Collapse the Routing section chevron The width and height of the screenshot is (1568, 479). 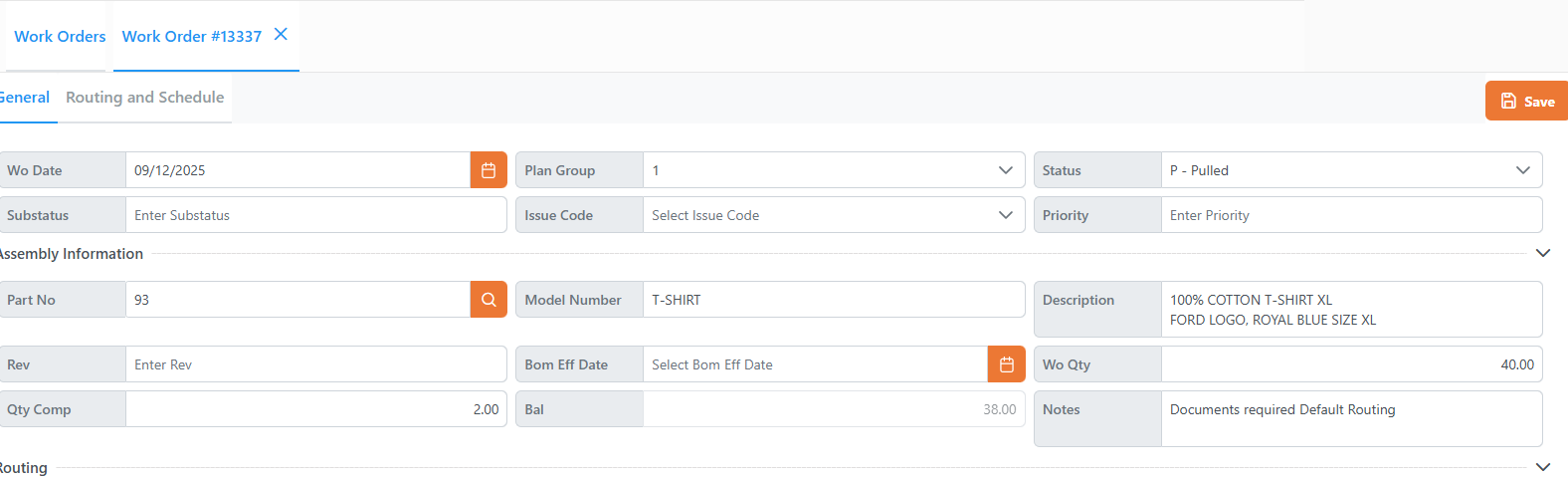point(1542,467)
